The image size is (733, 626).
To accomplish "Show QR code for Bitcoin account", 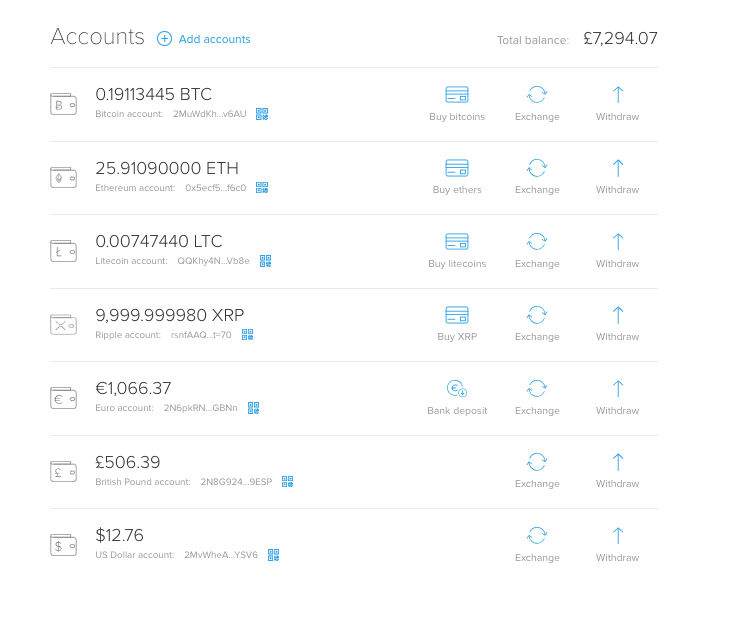I will coord(262,114).
